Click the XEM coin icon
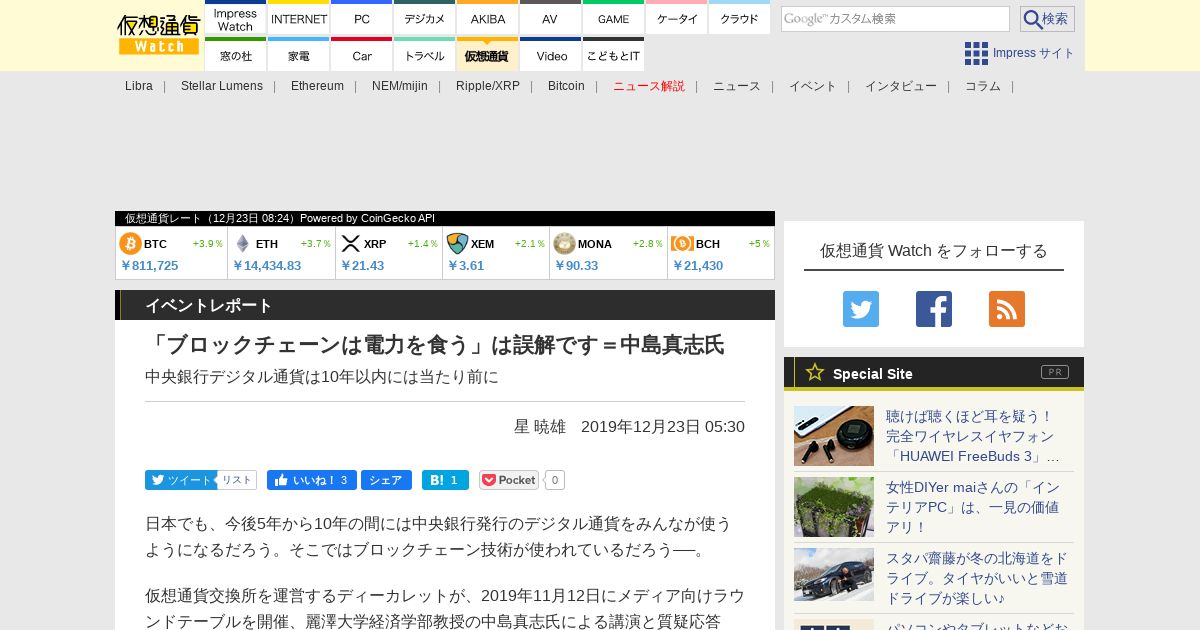This screenshot has width=1200, height=630. 457,244
